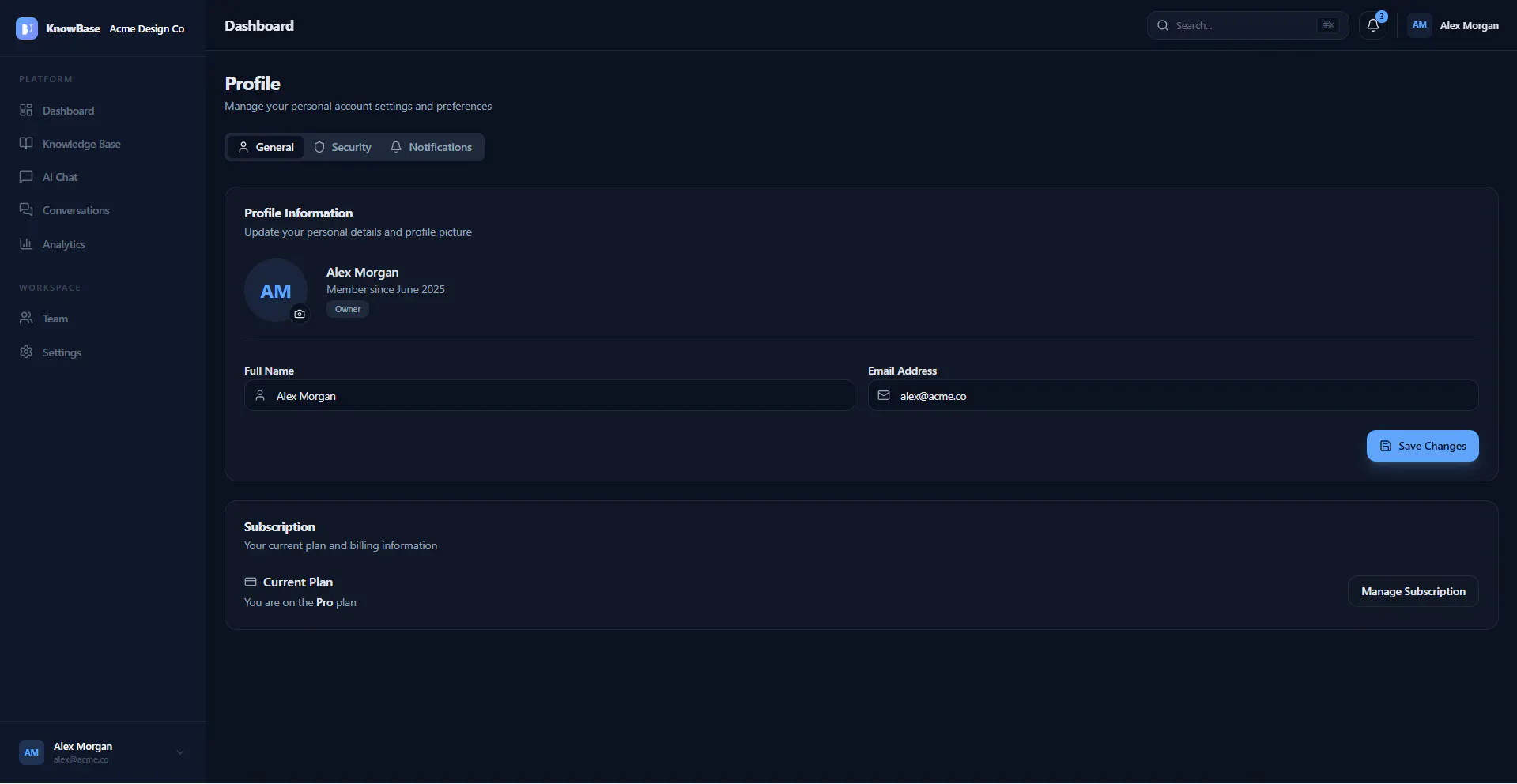This screenshot has width=1517, height=784.
Task: Click the Team people icon
Action: [26, 318]
